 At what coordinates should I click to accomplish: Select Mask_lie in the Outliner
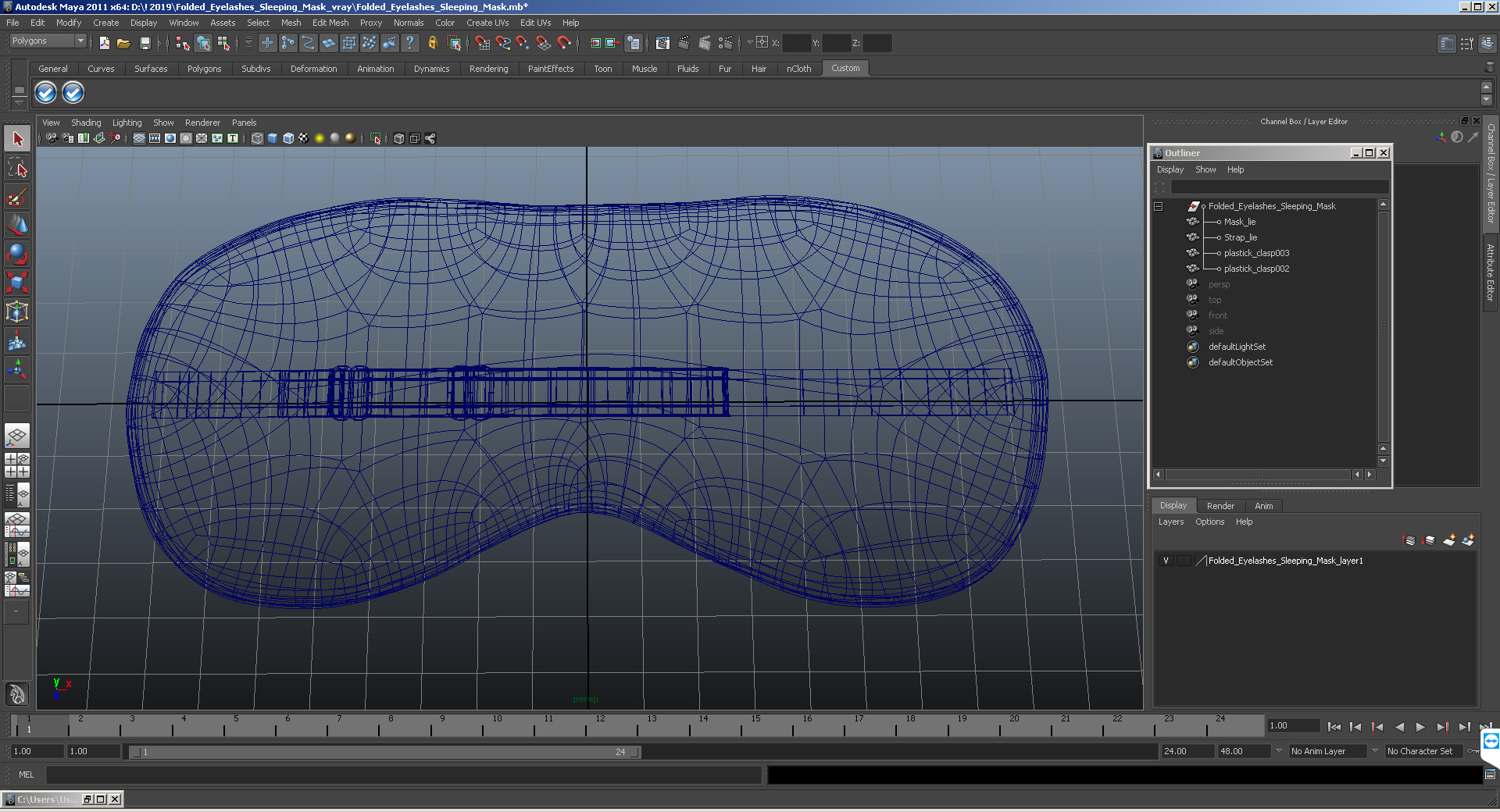click(x=1240, y=223)
